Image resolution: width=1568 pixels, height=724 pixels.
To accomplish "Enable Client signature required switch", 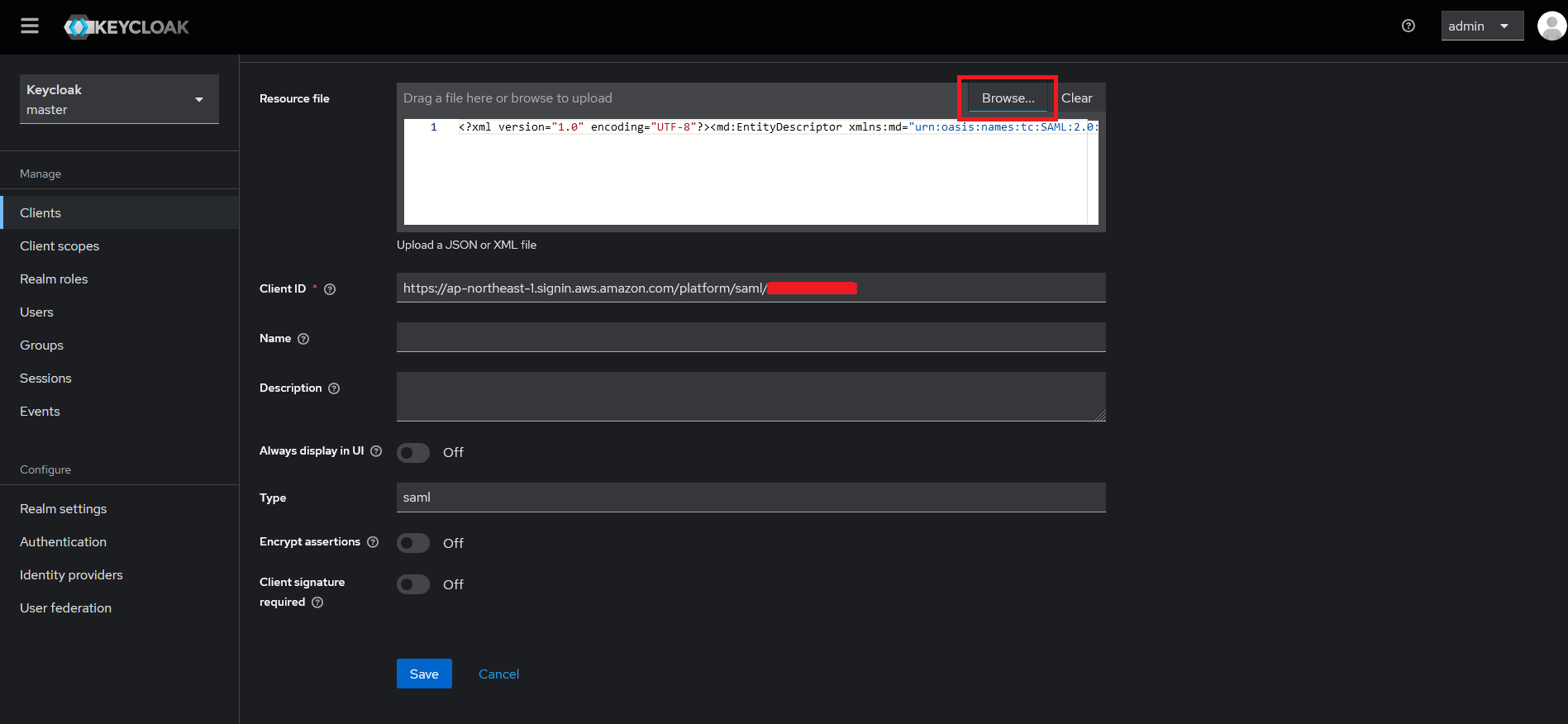I will [x=413, y=584].
